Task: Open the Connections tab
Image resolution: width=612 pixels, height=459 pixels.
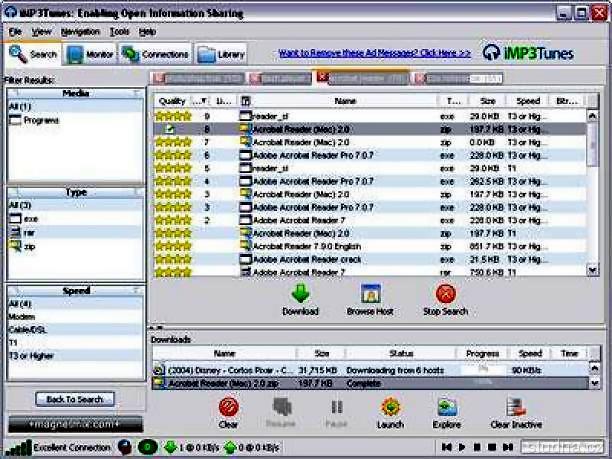Action: tap(155, 54)
